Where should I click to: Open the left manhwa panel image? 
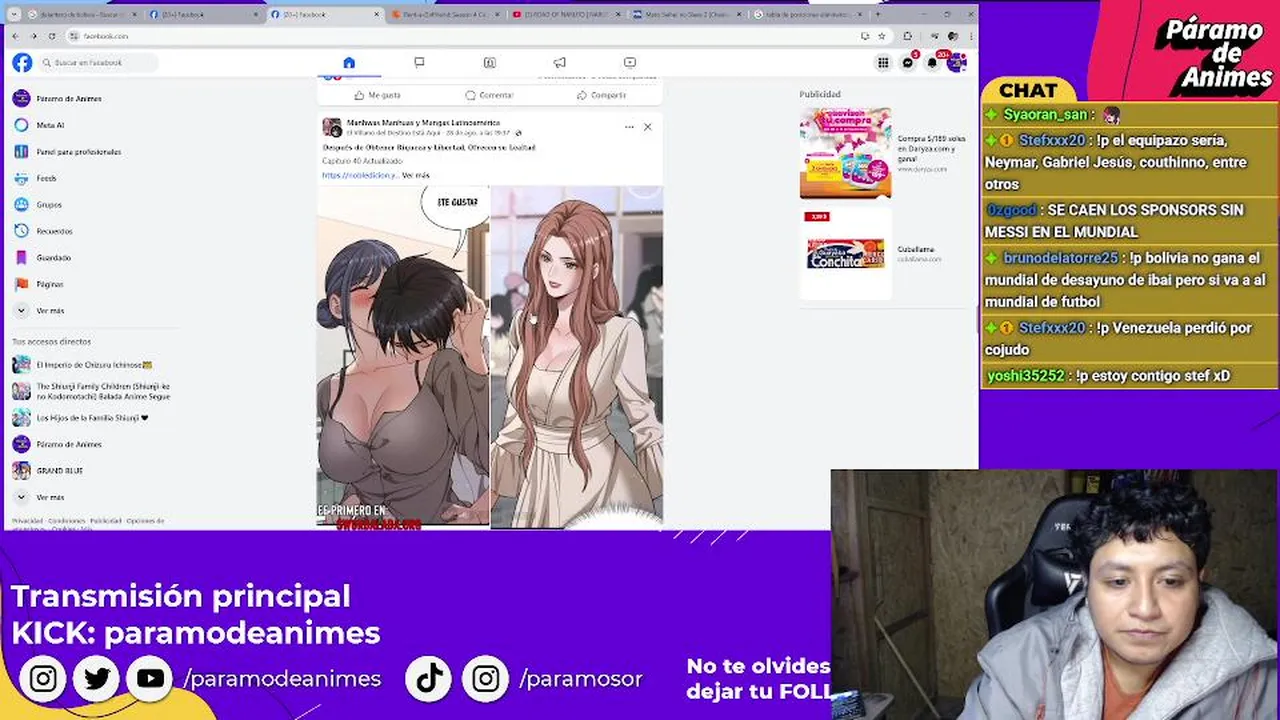pos(403,356)
